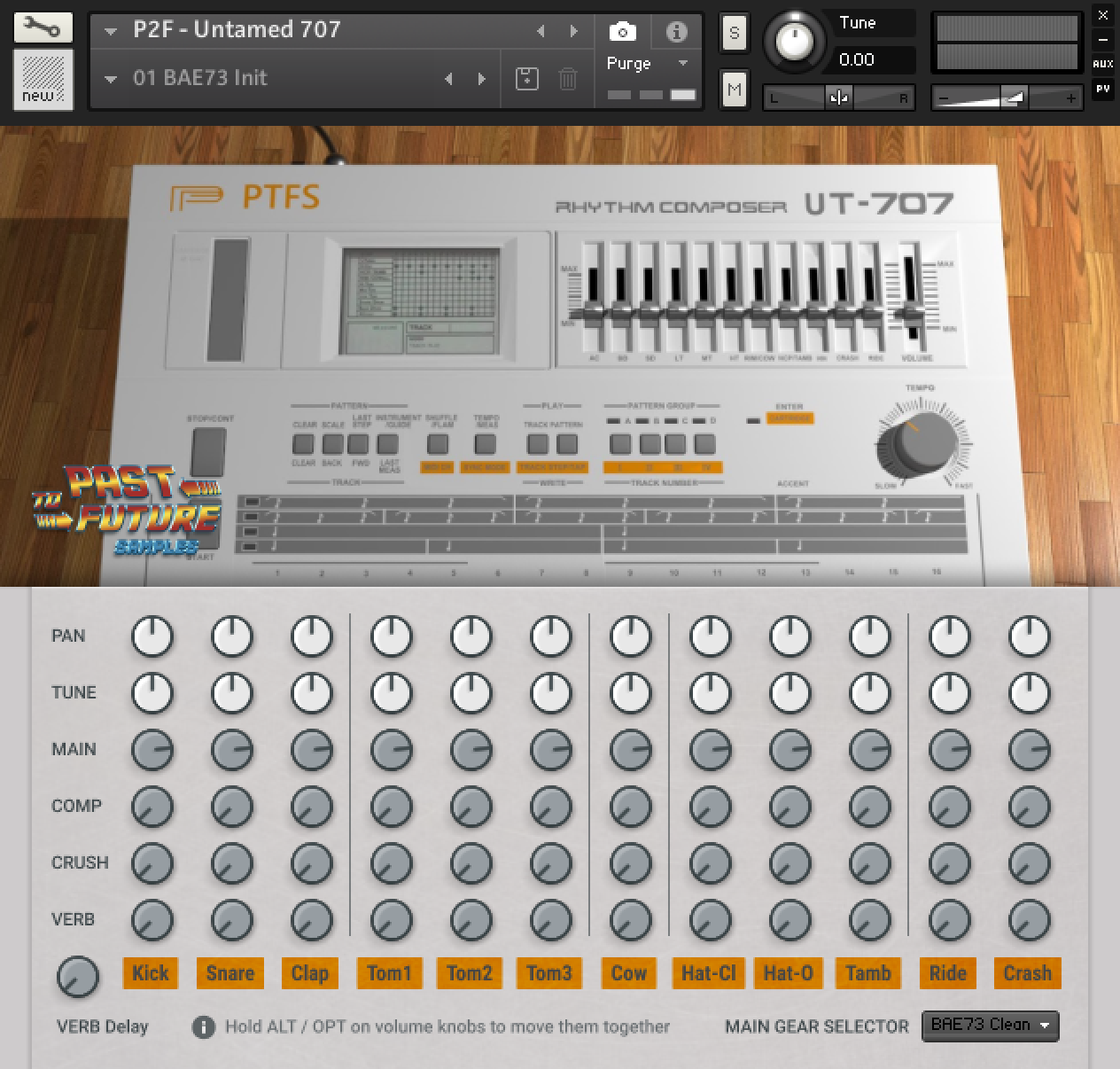
Task: Click the 01 BAE73 Init snapshot name
Action: click(x=200, y=78)
